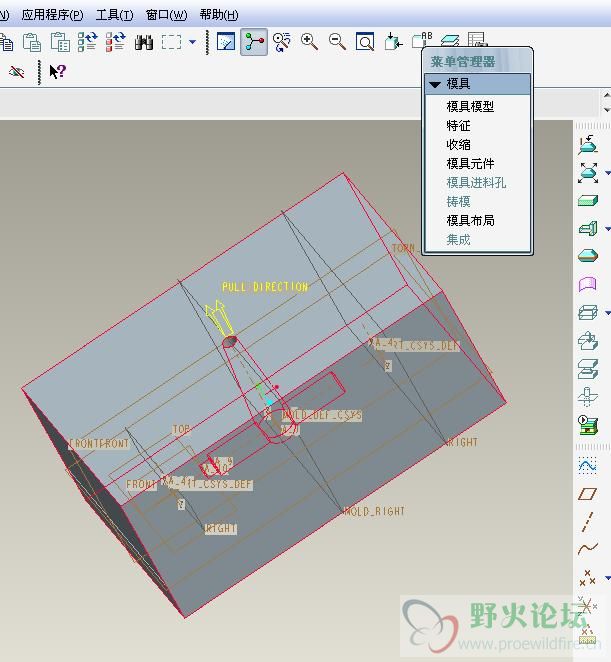The height and width of the screenshot is (662, 611).
Task: Click the Volume Split tool icon
Action: coord(588,312)
